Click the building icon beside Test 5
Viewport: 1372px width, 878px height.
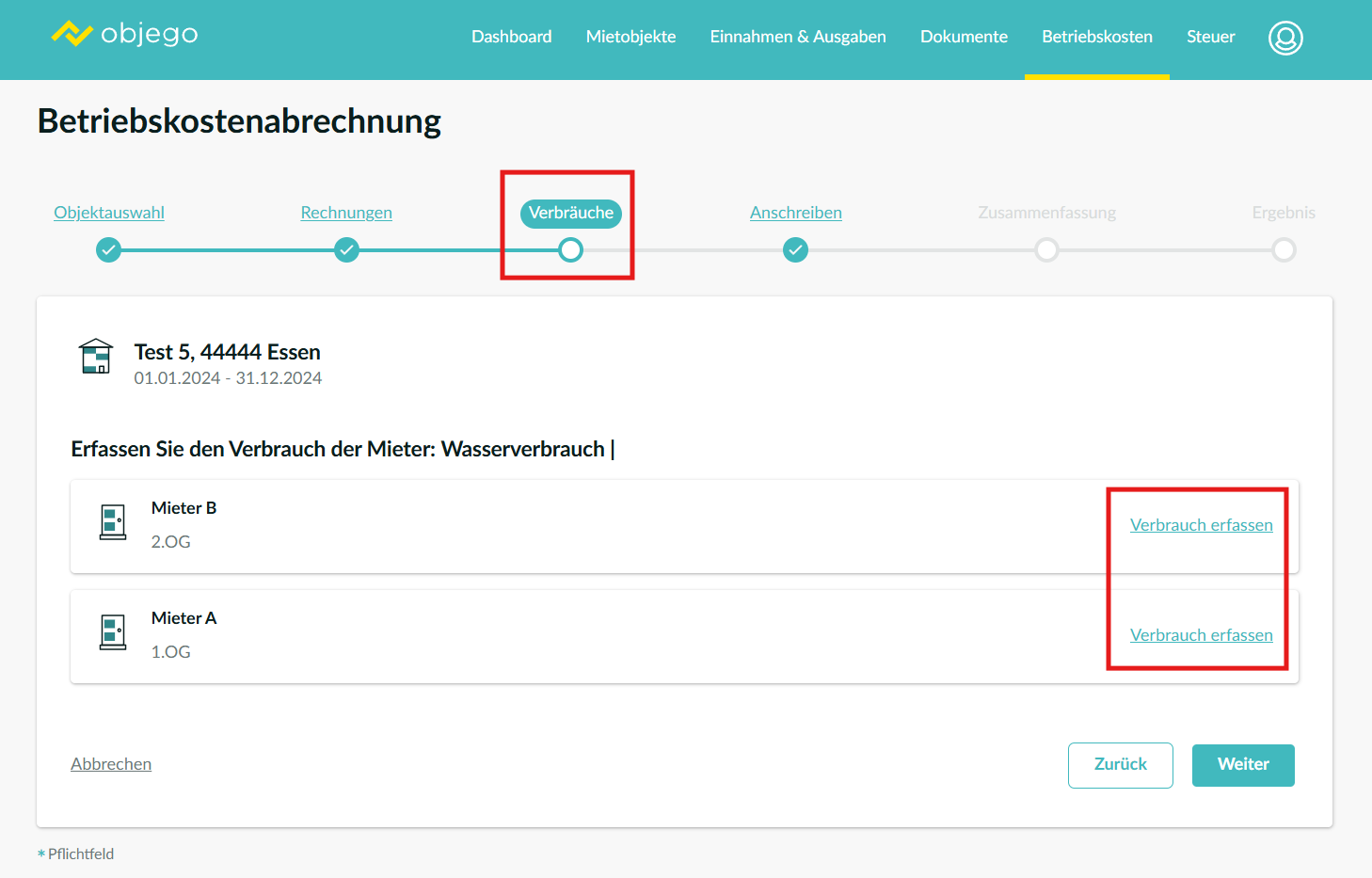tap(96, 357)
